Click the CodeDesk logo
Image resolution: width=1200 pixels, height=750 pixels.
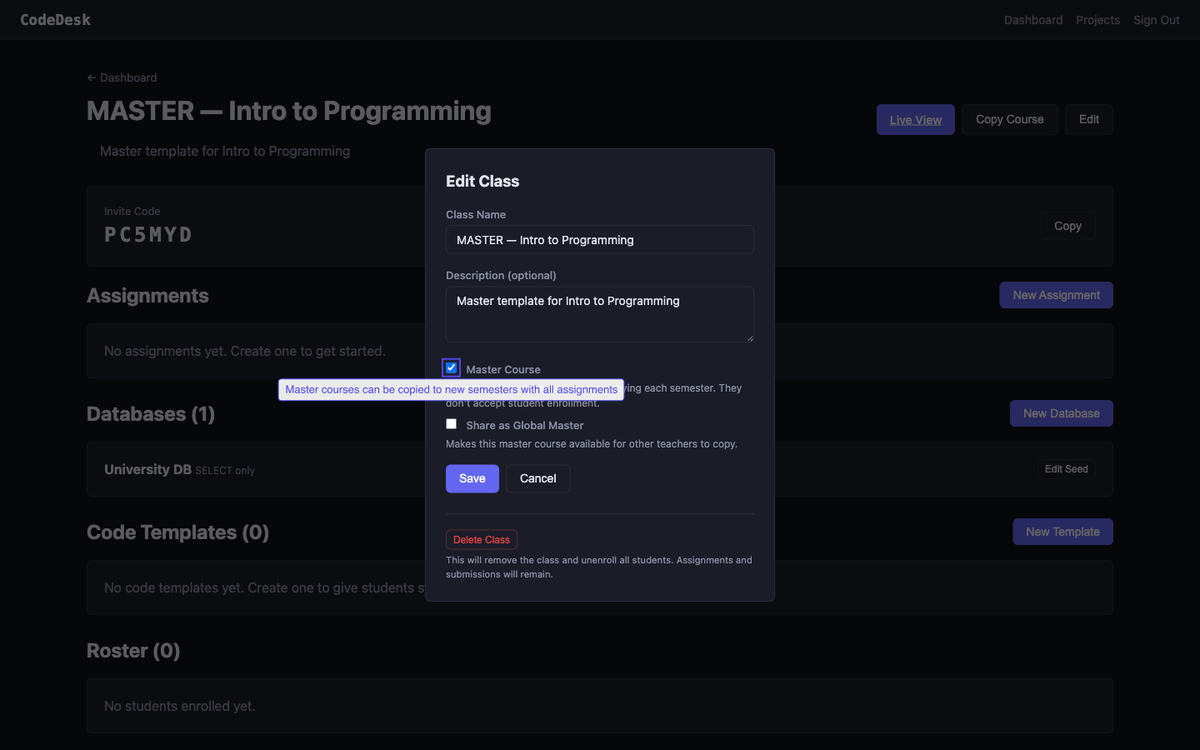coord(55,19)
